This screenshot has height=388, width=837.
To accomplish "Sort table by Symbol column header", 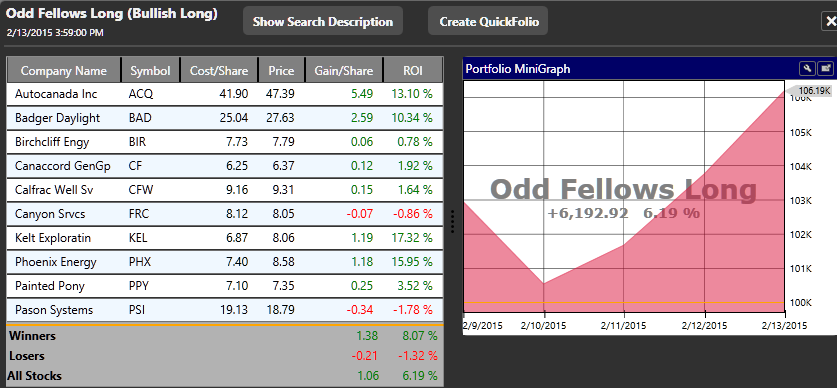I will [x=150, y=70].
